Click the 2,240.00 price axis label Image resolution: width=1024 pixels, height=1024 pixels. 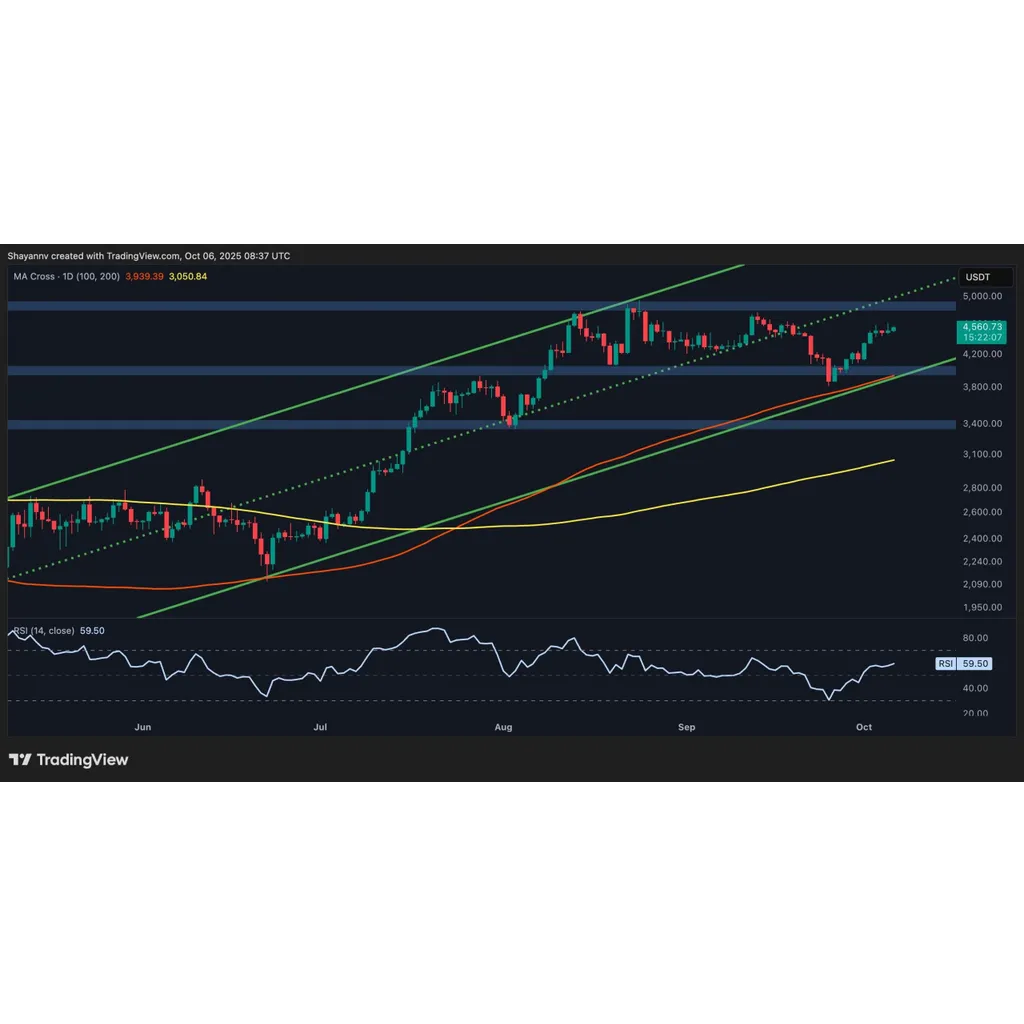(982, 561)
